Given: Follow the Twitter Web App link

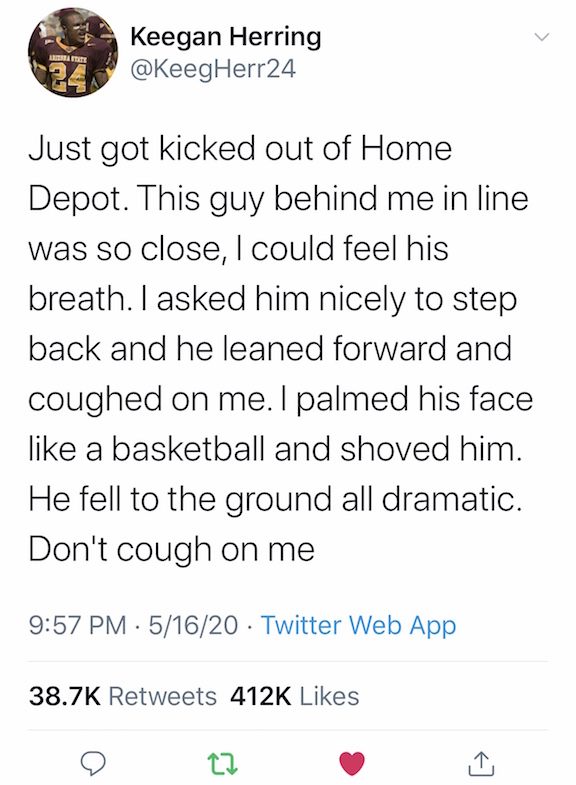Looking at the screenshot, I should click(358, 625).
